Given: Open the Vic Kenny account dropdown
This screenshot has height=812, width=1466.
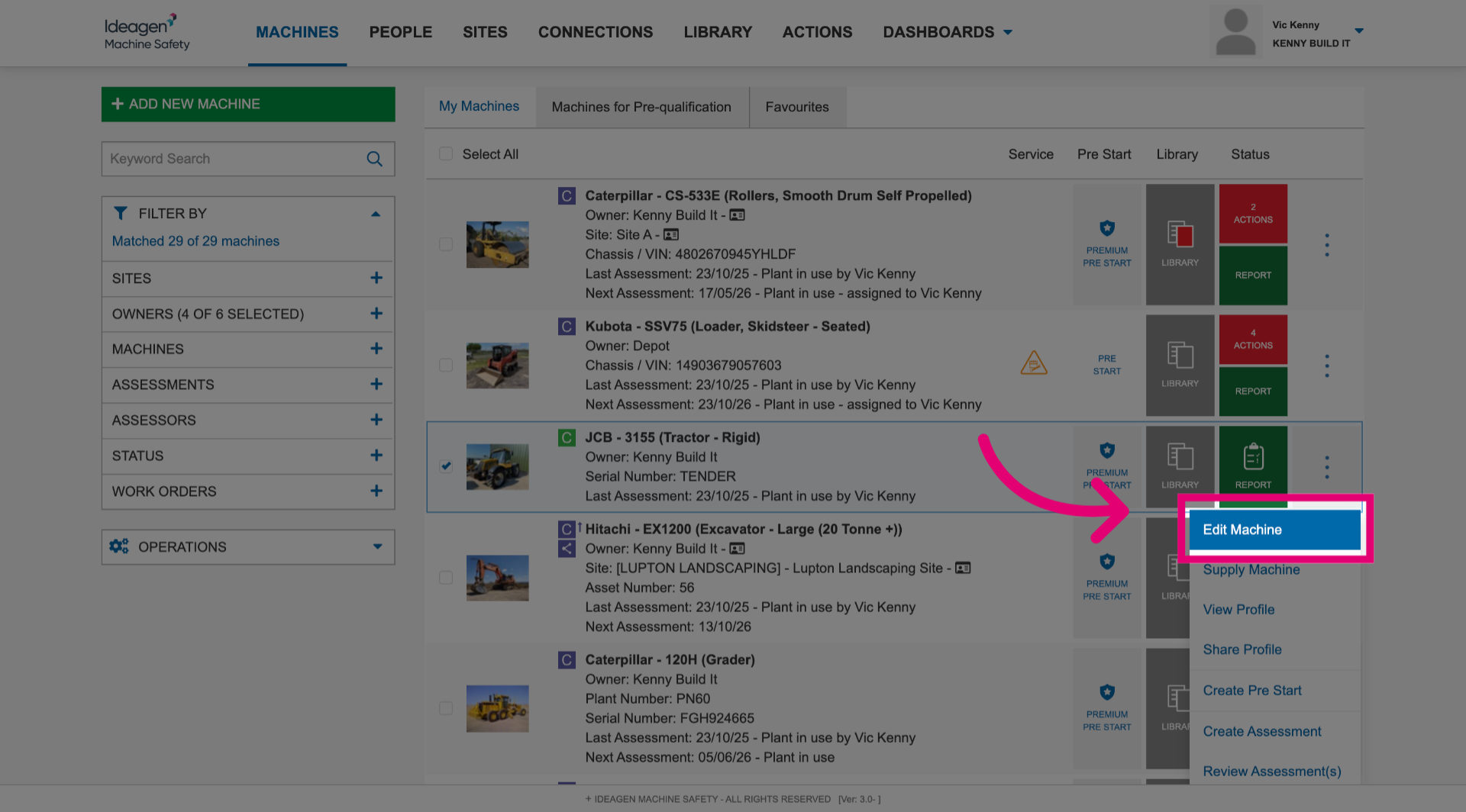Looking at the screenshot, I should tap(1359, 31).
